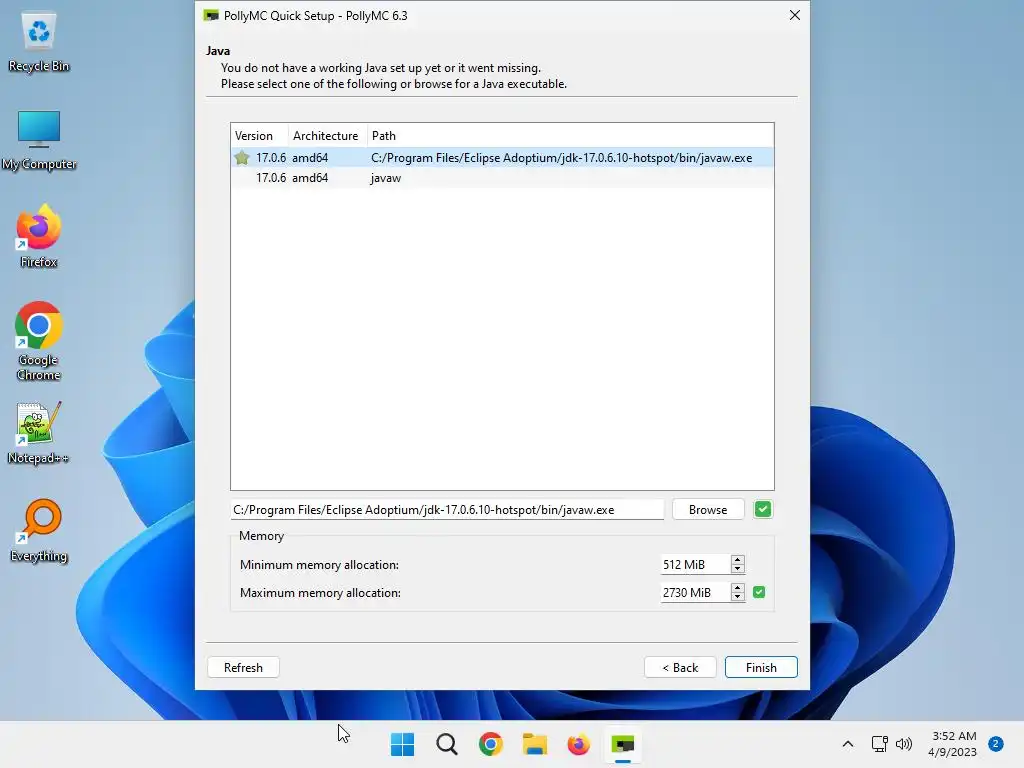Open Everything search desktop shortcut
This screenshot has width=1024, height=768.
pos(39,531)
